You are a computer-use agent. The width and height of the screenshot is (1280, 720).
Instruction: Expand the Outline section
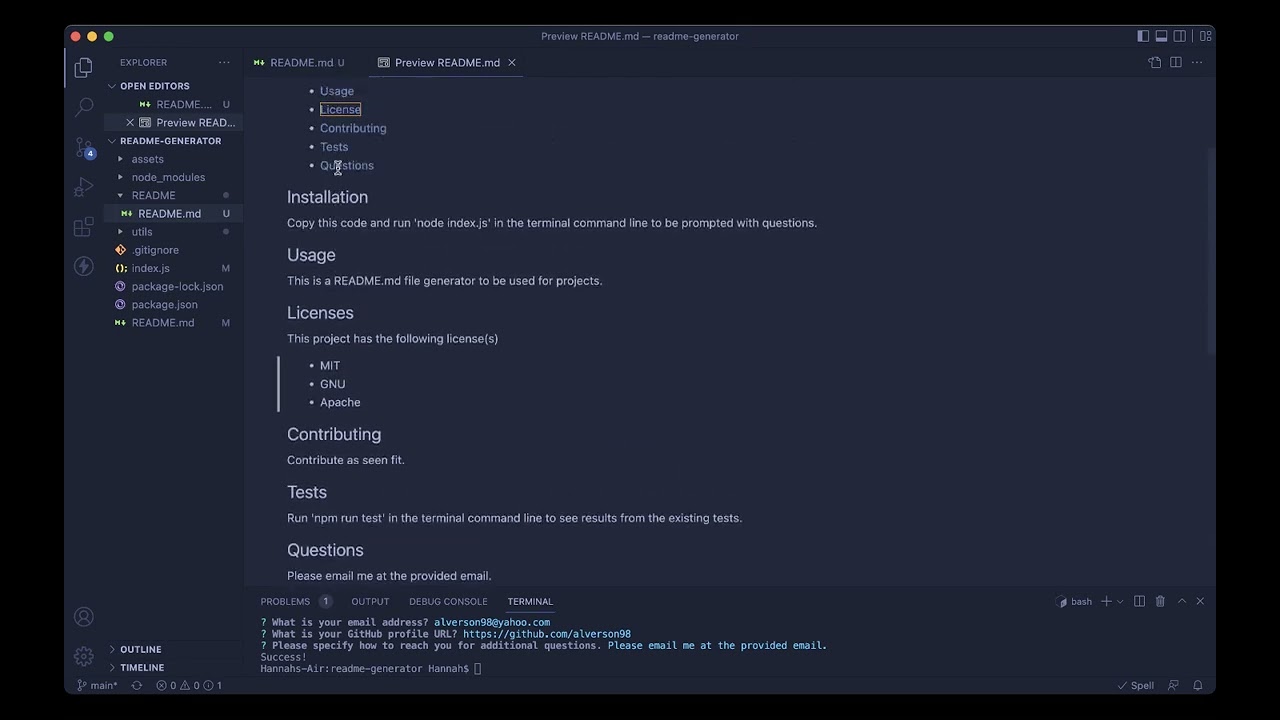141,649
